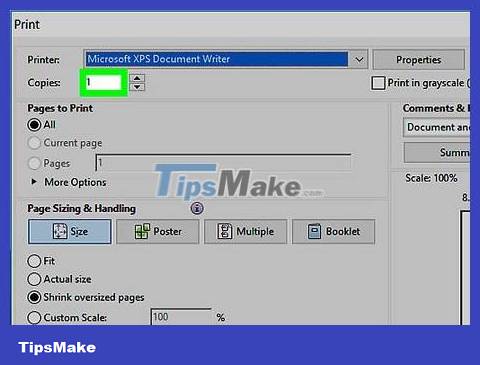Click the Scale: 100% text
The width and height of the screenshot is (480, 365).
click(x=431, y=178)
